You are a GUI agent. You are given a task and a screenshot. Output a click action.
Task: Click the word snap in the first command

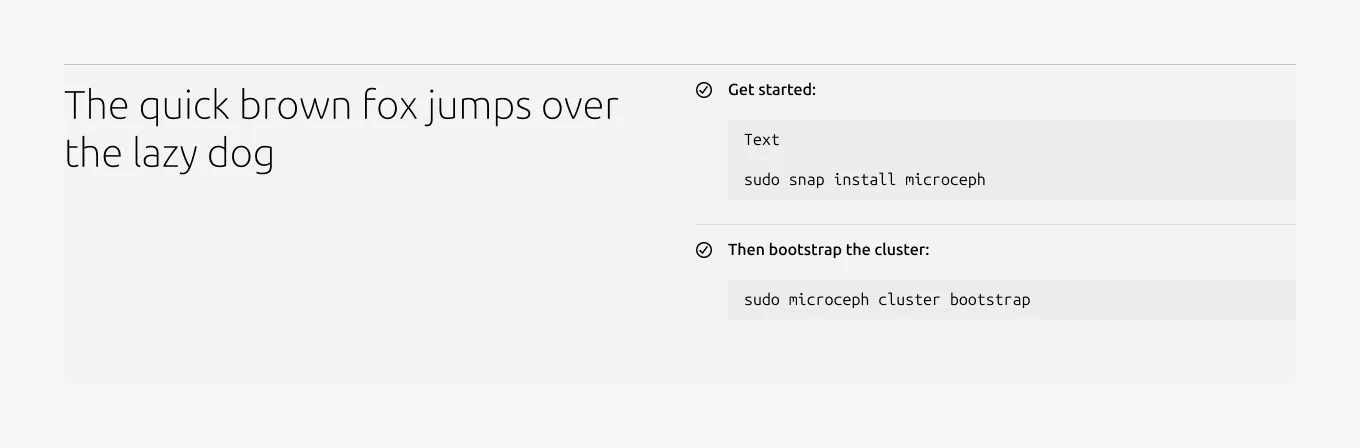[x=807, y=180]
